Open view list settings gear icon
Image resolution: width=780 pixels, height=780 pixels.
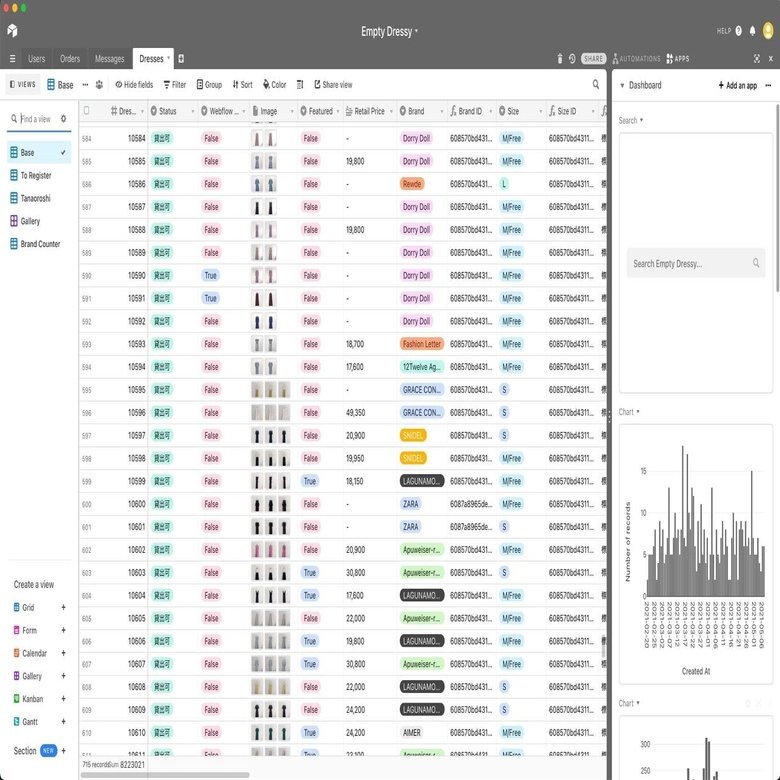coord(64,118)
